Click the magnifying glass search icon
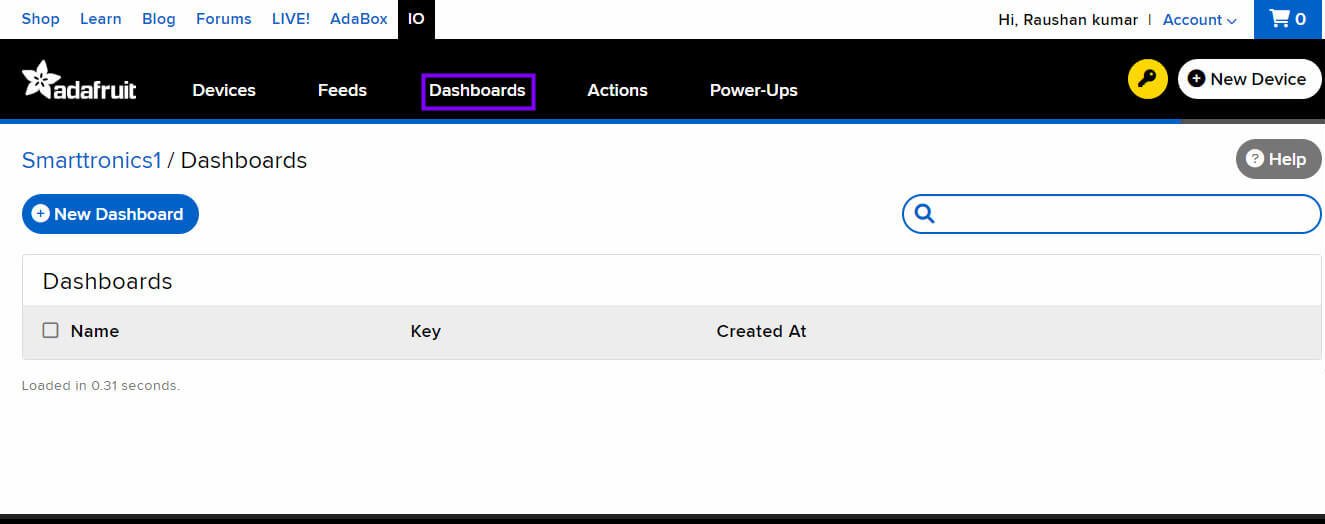The width and height of the screenshot is (1325, 524). point(925,214)
